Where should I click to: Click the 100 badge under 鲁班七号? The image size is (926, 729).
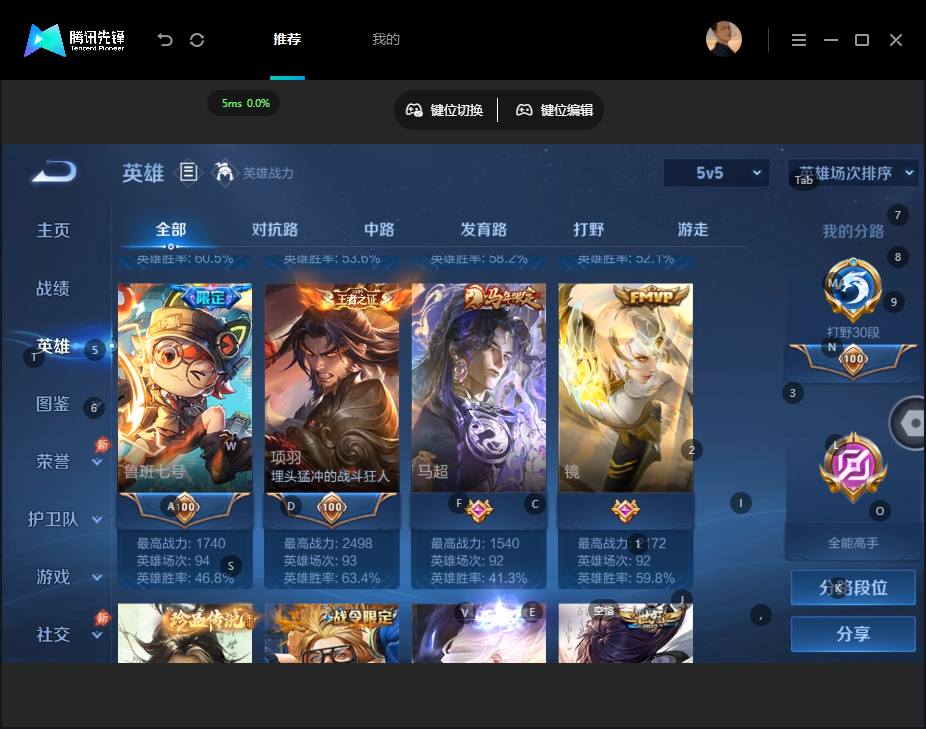click(185, 507)
